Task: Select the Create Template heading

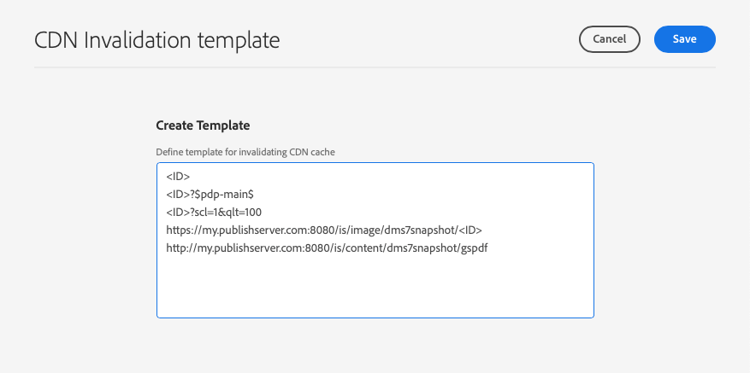Action: (x=203, y=126)
